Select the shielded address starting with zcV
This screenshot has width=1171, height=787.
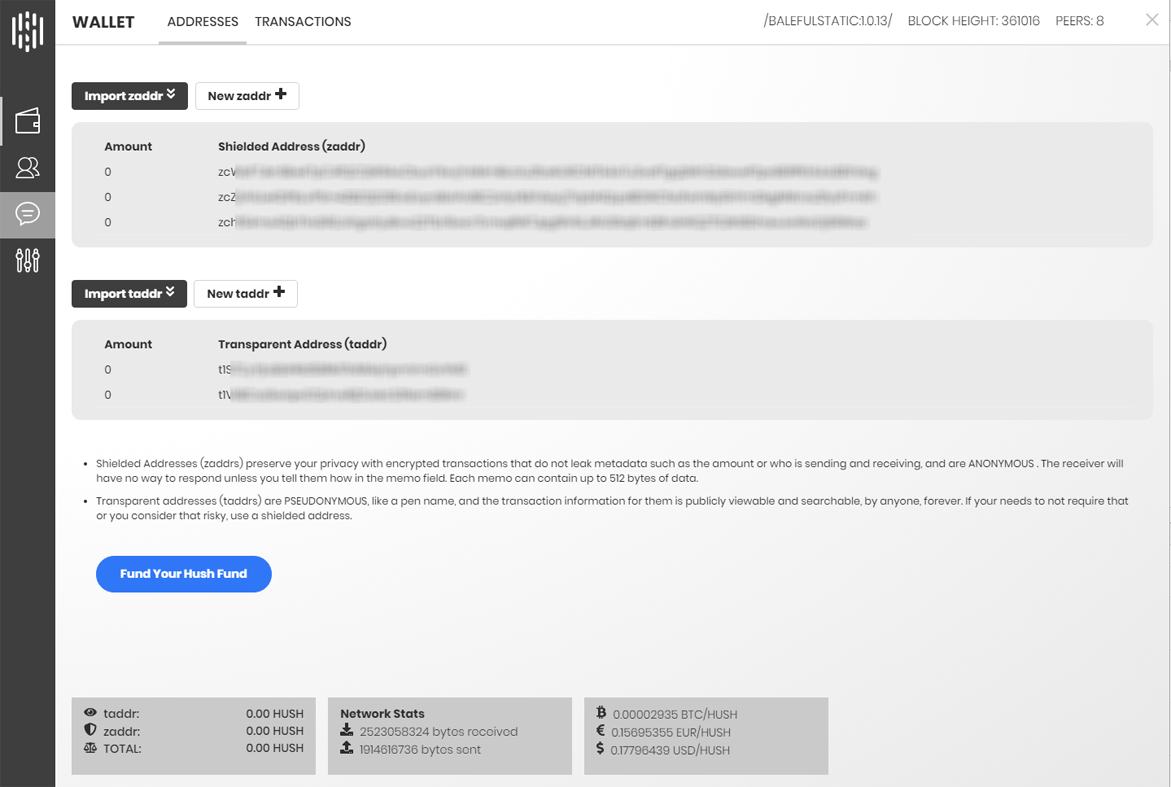(x=547, y=172)
